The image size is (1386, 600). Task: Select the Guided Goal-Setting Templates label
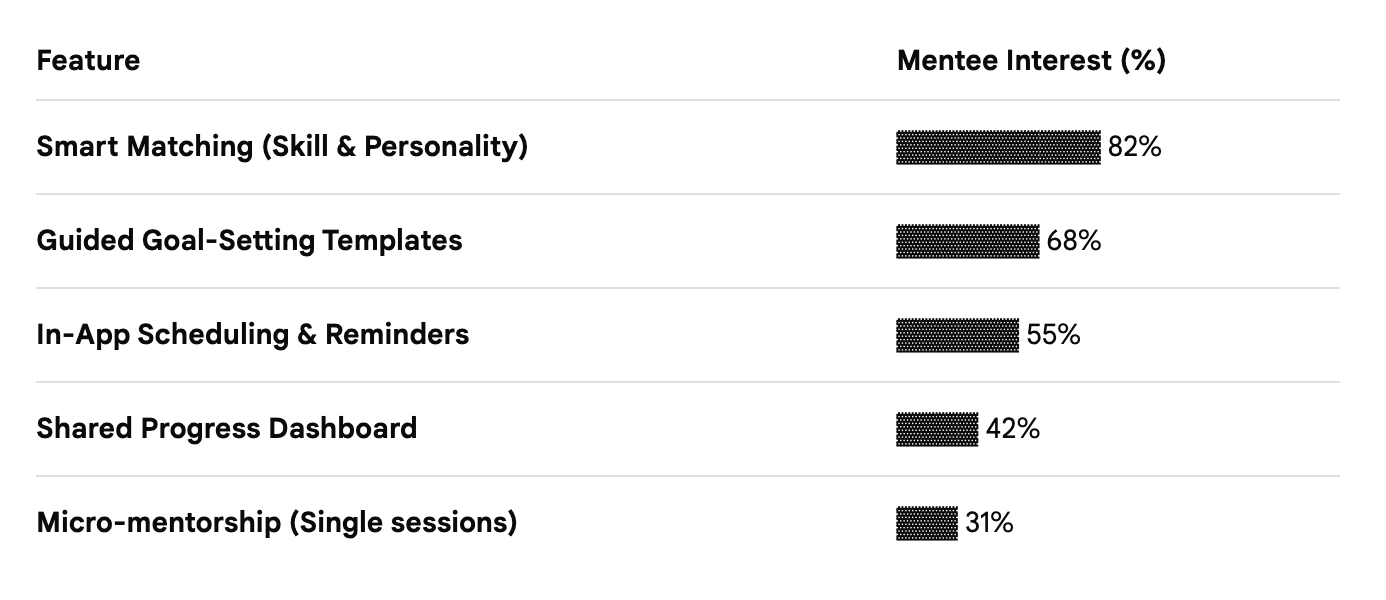(249, 241)
